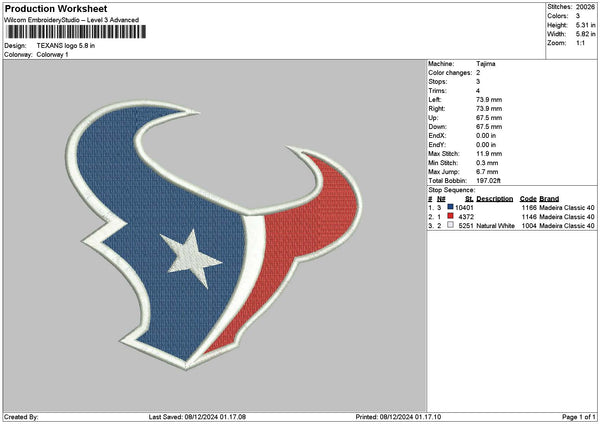The image size is (600, 424).
Task: Click the 'Last Saved: 08/12/2024 01.17.08' footer text
Action: point(197,417)
